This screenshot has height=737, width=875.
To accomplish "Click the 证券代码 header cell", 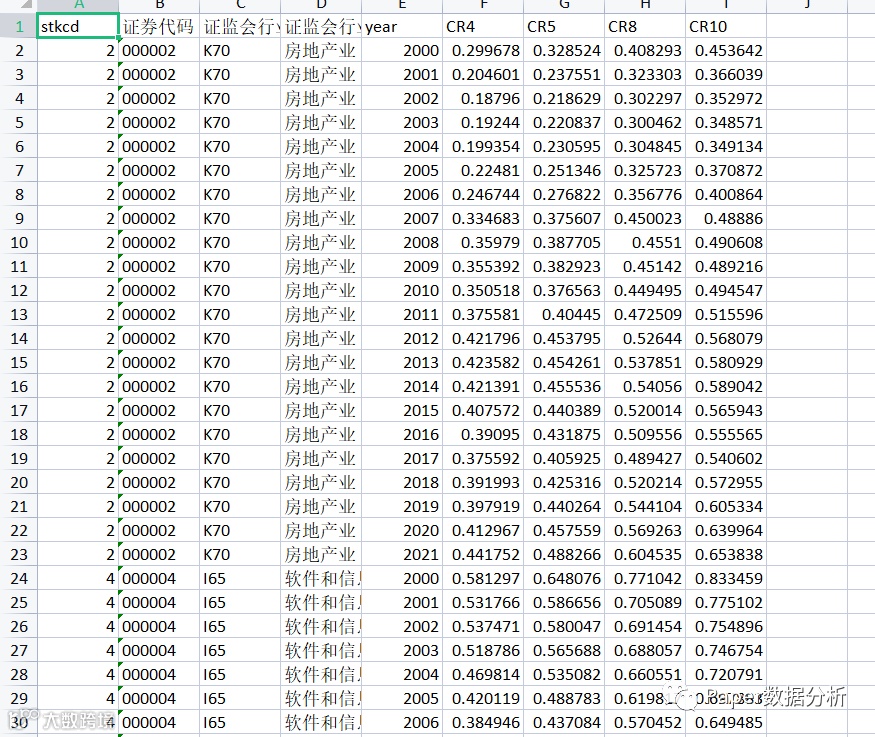I will pos(158,26).
